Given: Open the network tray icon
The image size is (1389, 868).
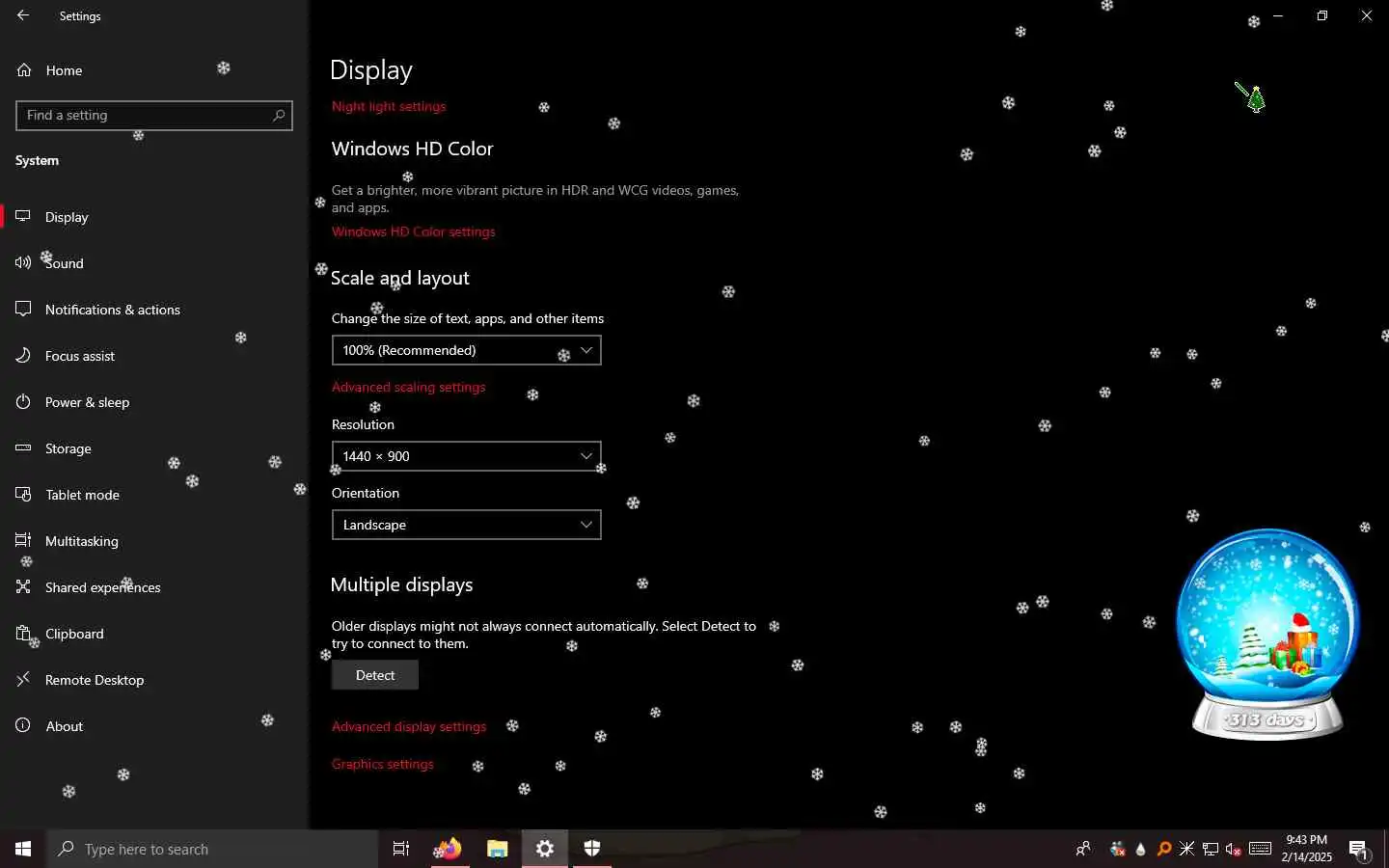Looking at the screenshot, I should pos(1211,849).
